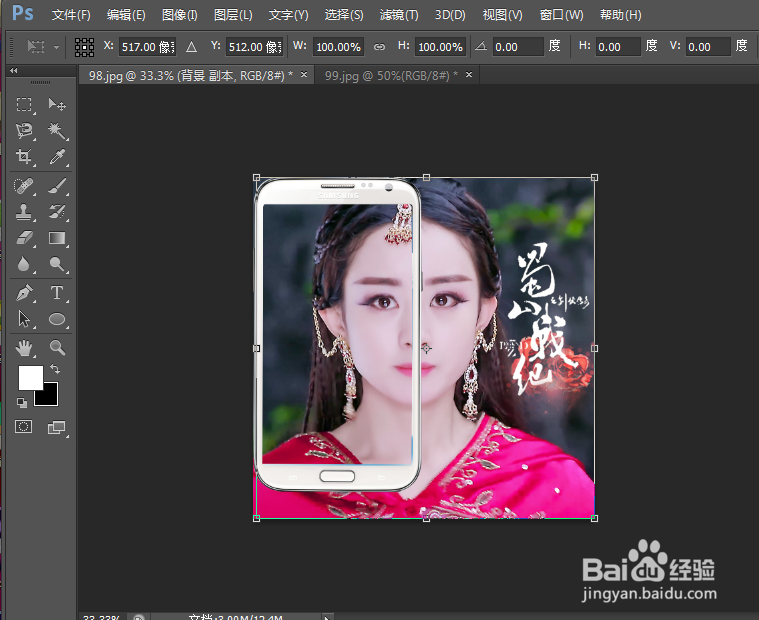Screen dimensions: 759x620
Task: Select the Rectangular Marquee tool
Action: click(24, 105)
